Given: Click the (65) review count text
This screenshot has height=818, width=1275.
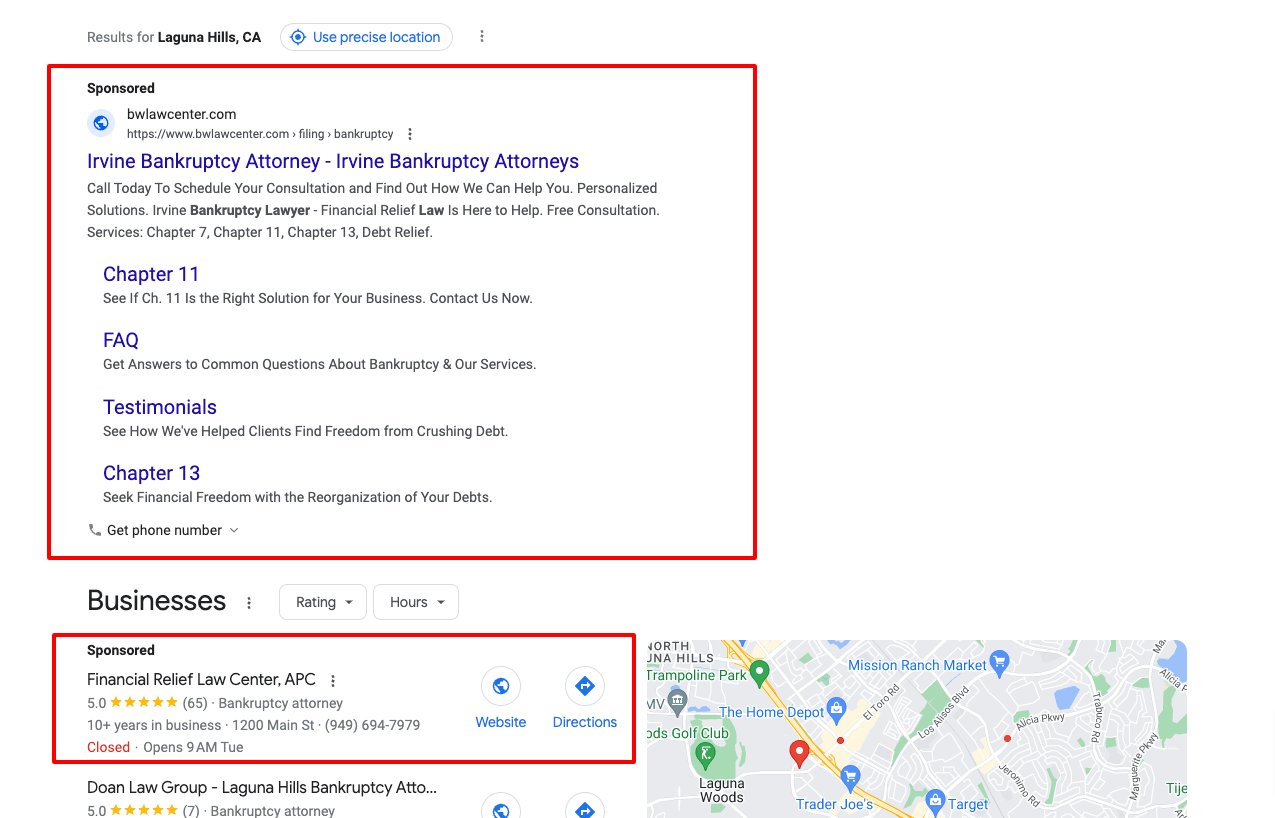Looking at the screenshot, I should pos(195,703).
